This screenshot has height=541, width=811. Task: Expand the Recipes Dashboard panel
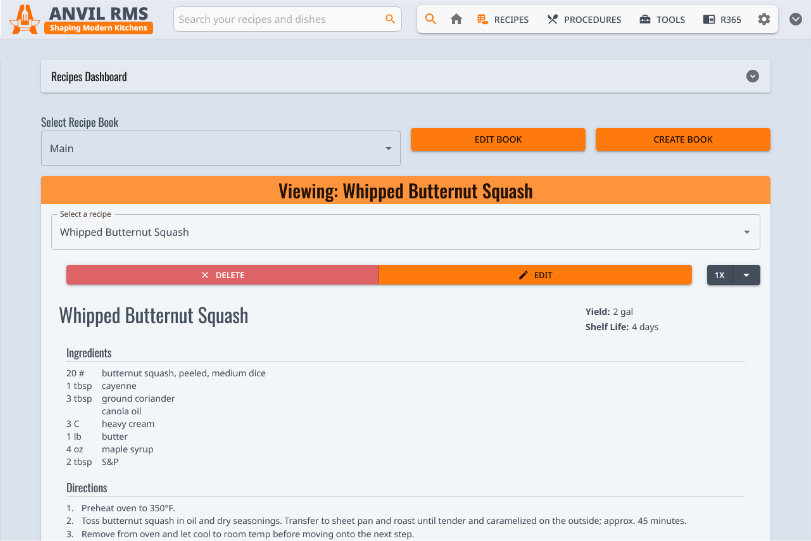pyautogui.click(x=752, y=76)
